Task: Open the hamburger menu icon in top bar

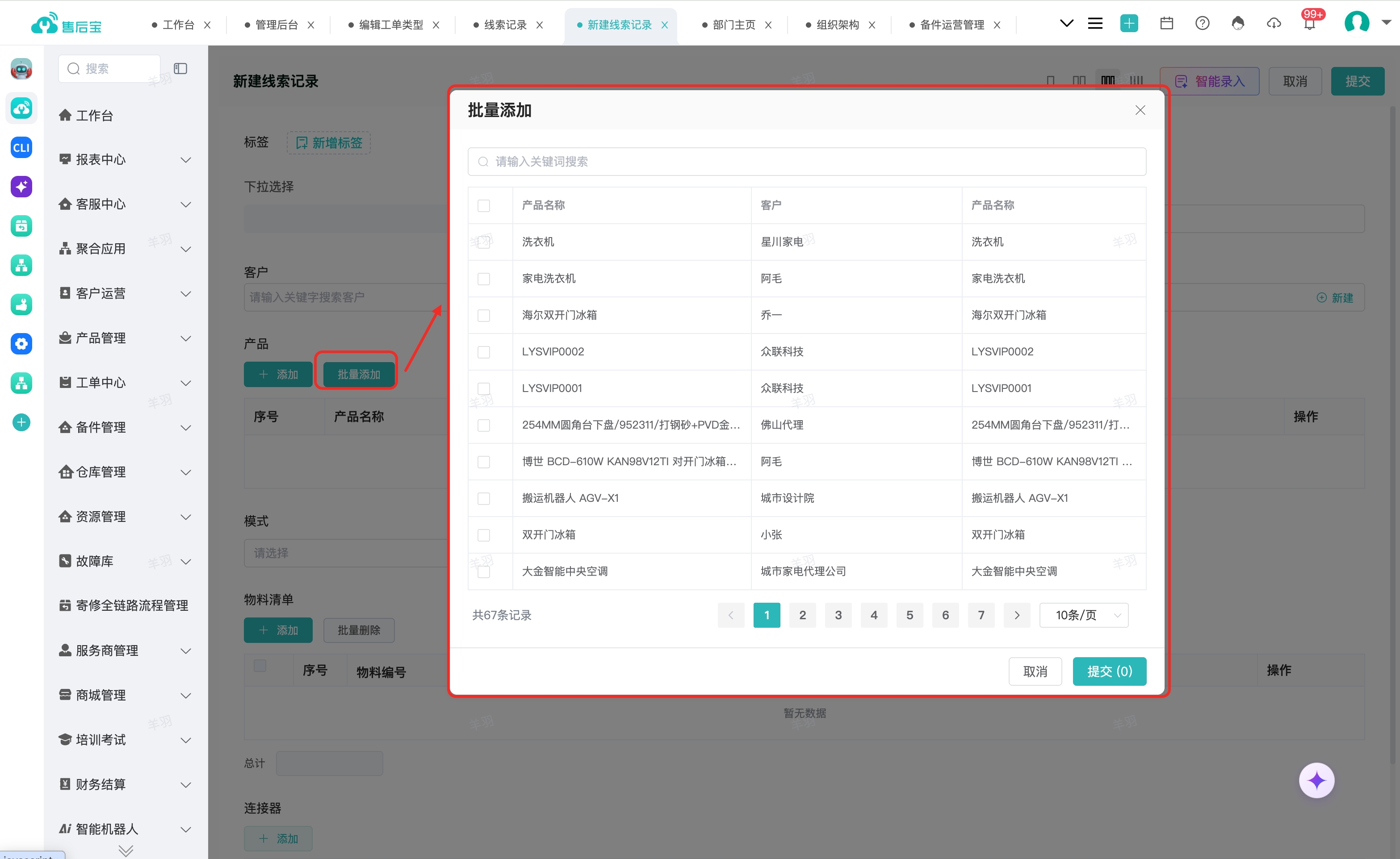Action: [x=1095, y=24]
